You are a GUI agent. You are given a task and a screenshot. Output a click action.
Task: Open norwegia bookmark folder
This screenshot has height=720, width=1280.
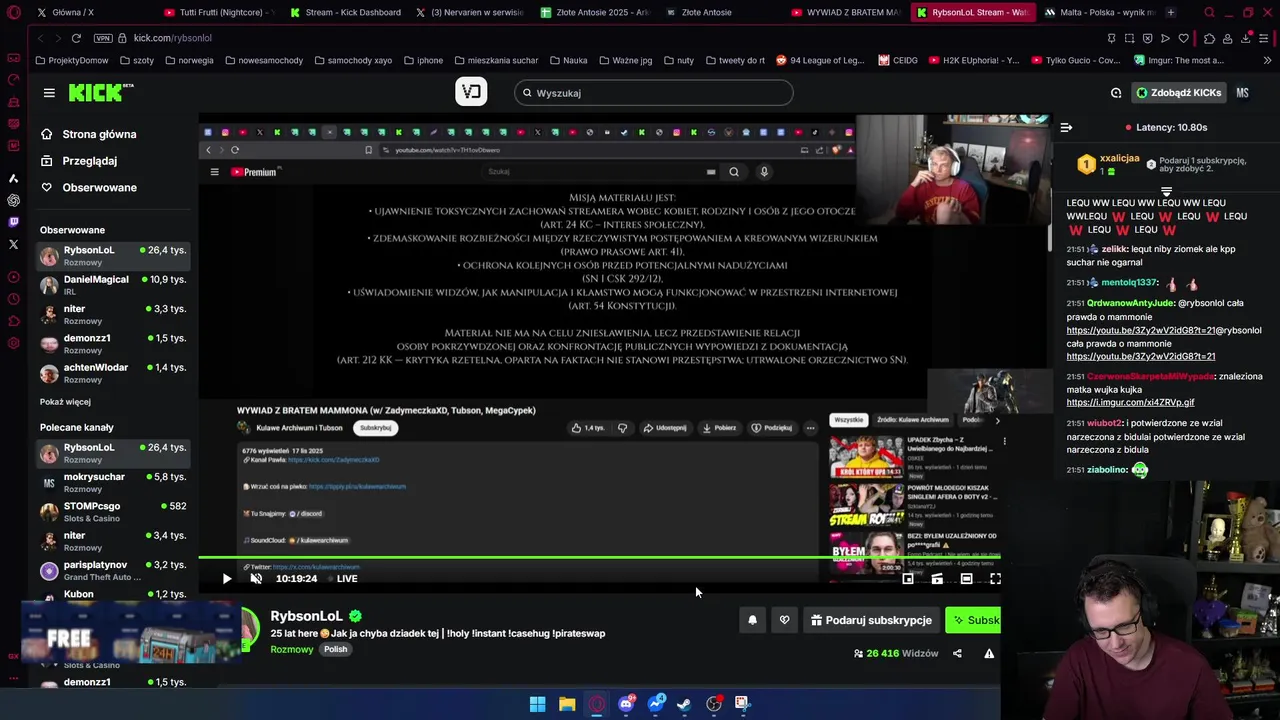(188, 60)
